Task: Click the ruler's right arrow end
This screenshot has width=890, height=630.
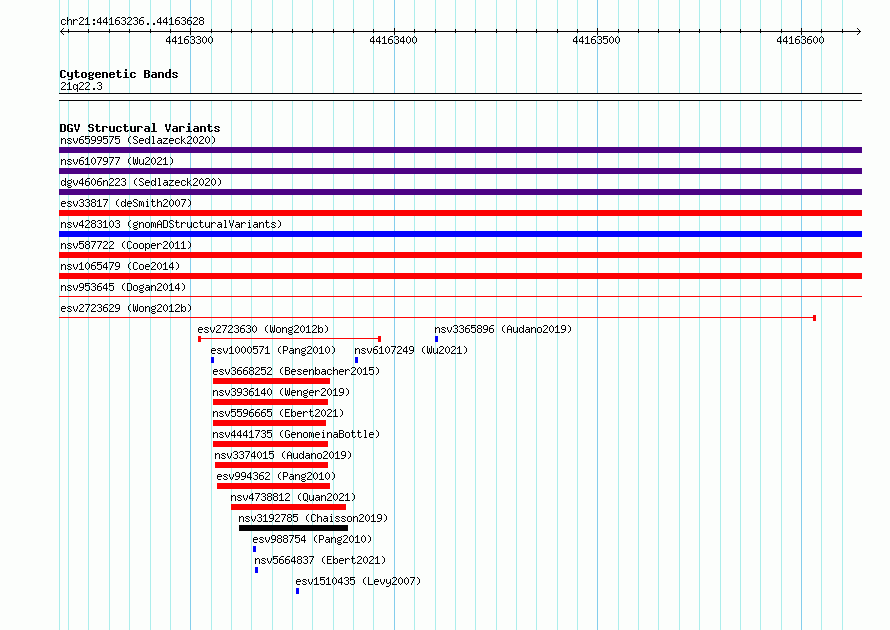Action: [859, 31]
